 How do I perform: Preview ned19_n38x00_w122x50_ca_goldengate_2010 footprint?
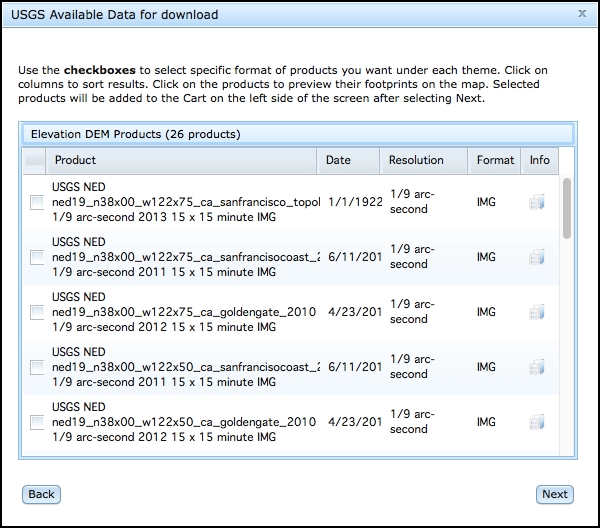pos(184,422)
